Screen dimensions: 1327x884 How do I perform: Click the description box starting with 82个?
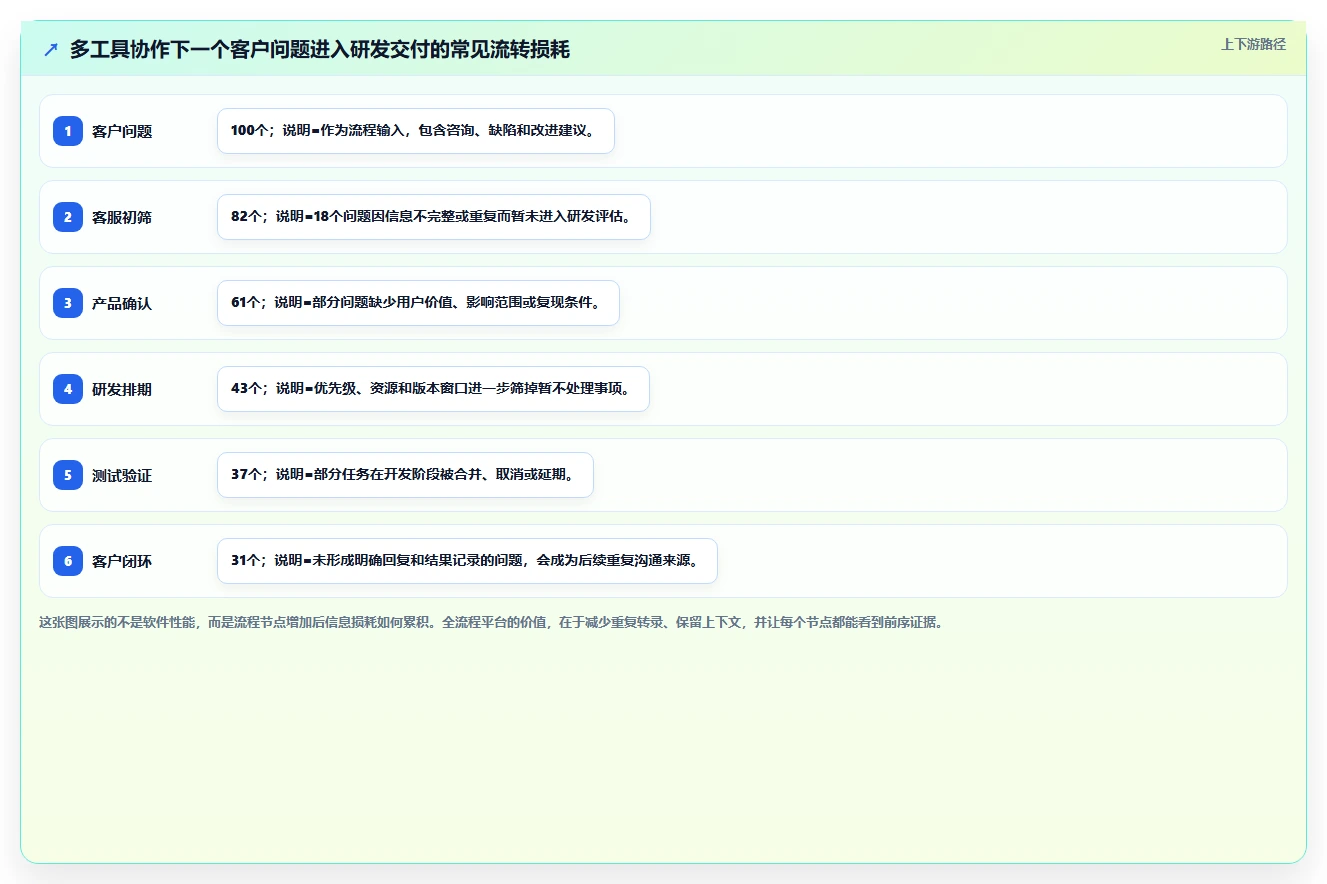click(x=434, y=217)
